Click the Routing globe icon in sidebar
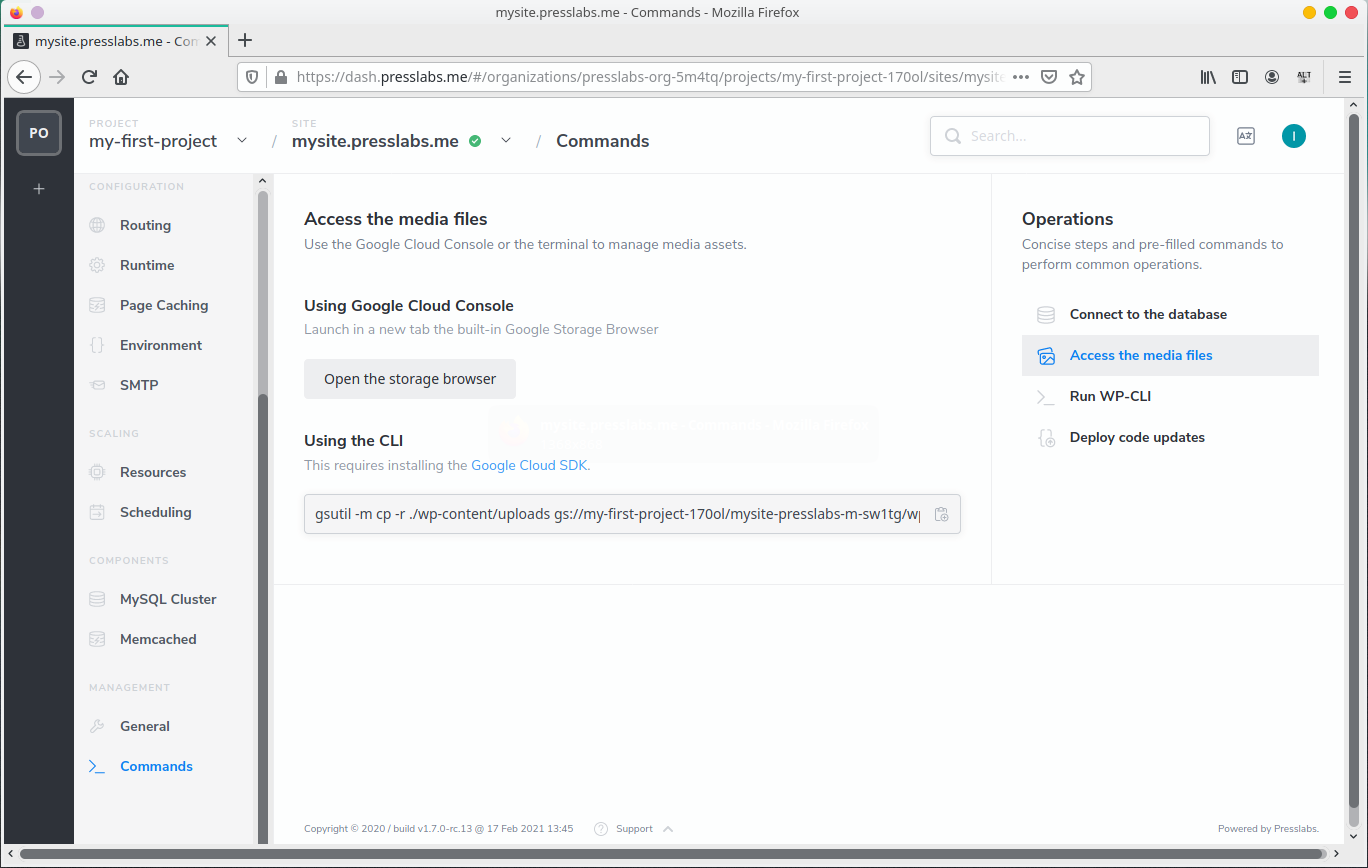The height and width of the screenshot is (868, 1368). tap(97, 225)
